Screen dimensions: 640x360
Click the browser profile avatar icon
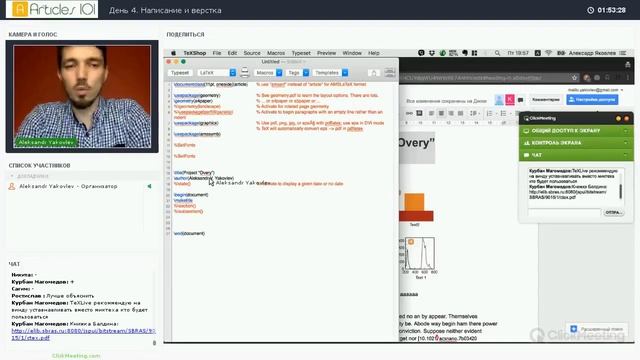click(587, 78)
